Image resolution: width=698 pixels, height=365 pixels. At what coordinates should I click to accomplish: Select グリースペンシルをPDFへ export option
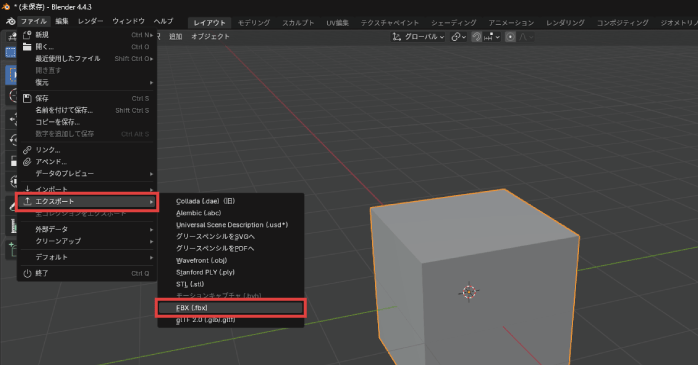point(231,248)
